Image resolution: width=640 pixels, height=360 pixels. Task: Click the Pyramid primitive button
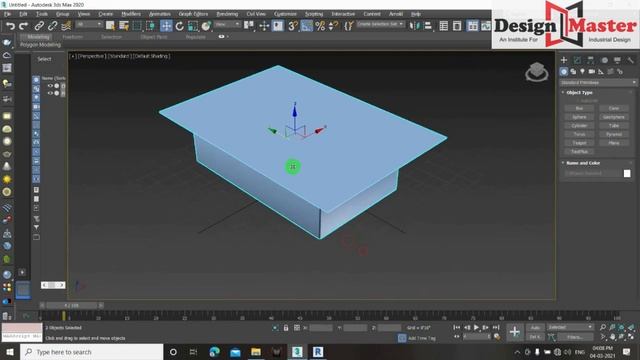pyautogui.click(x=614, y=134)
